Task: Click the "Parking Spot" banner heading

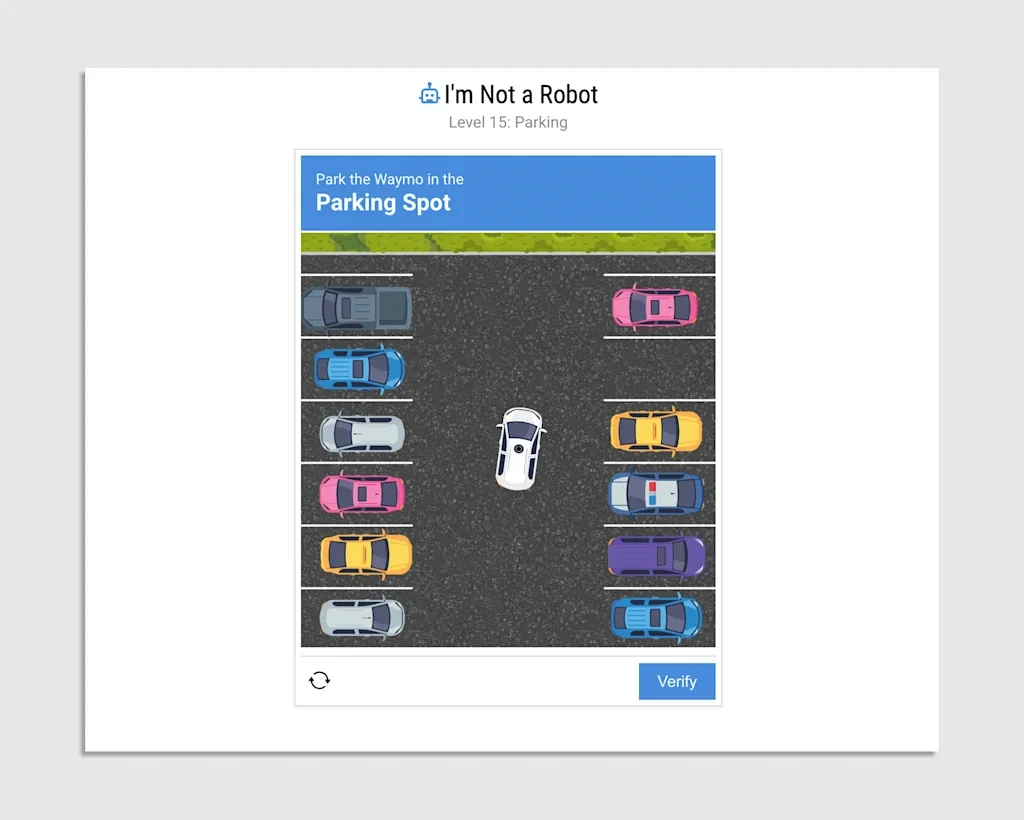Action: point(383,203)
